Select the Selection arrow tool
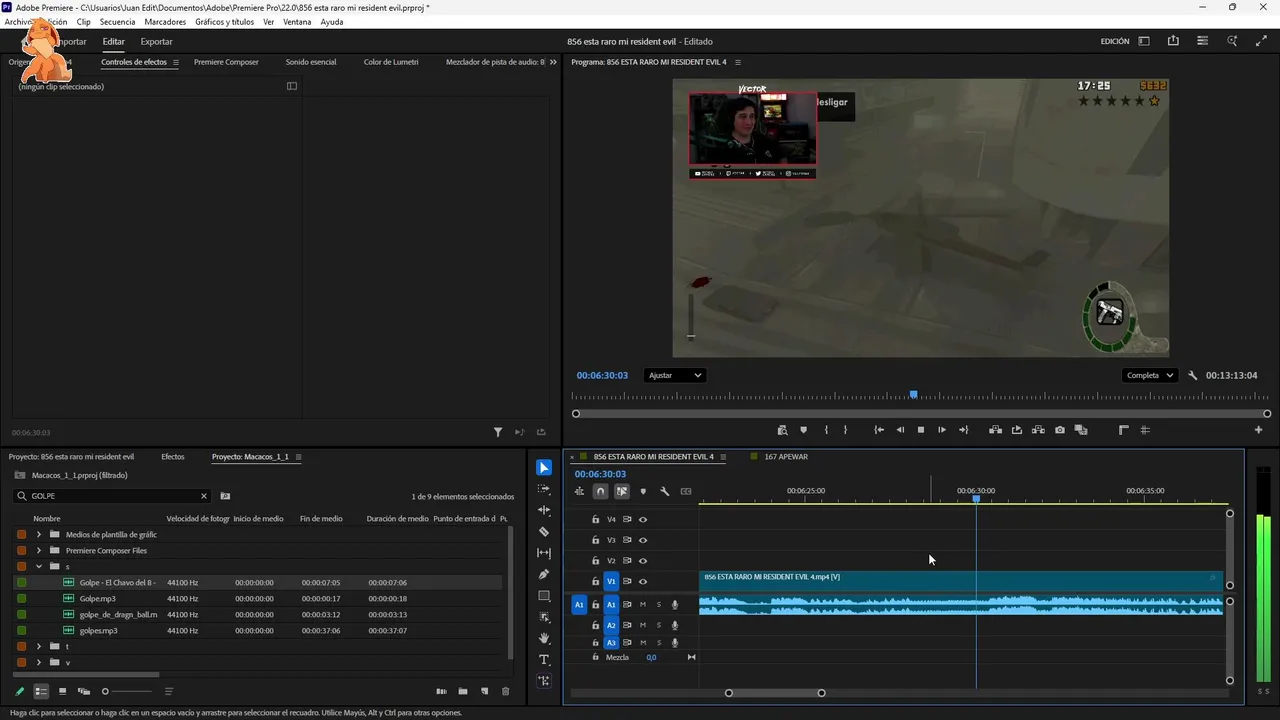 (x=544, y=468)
